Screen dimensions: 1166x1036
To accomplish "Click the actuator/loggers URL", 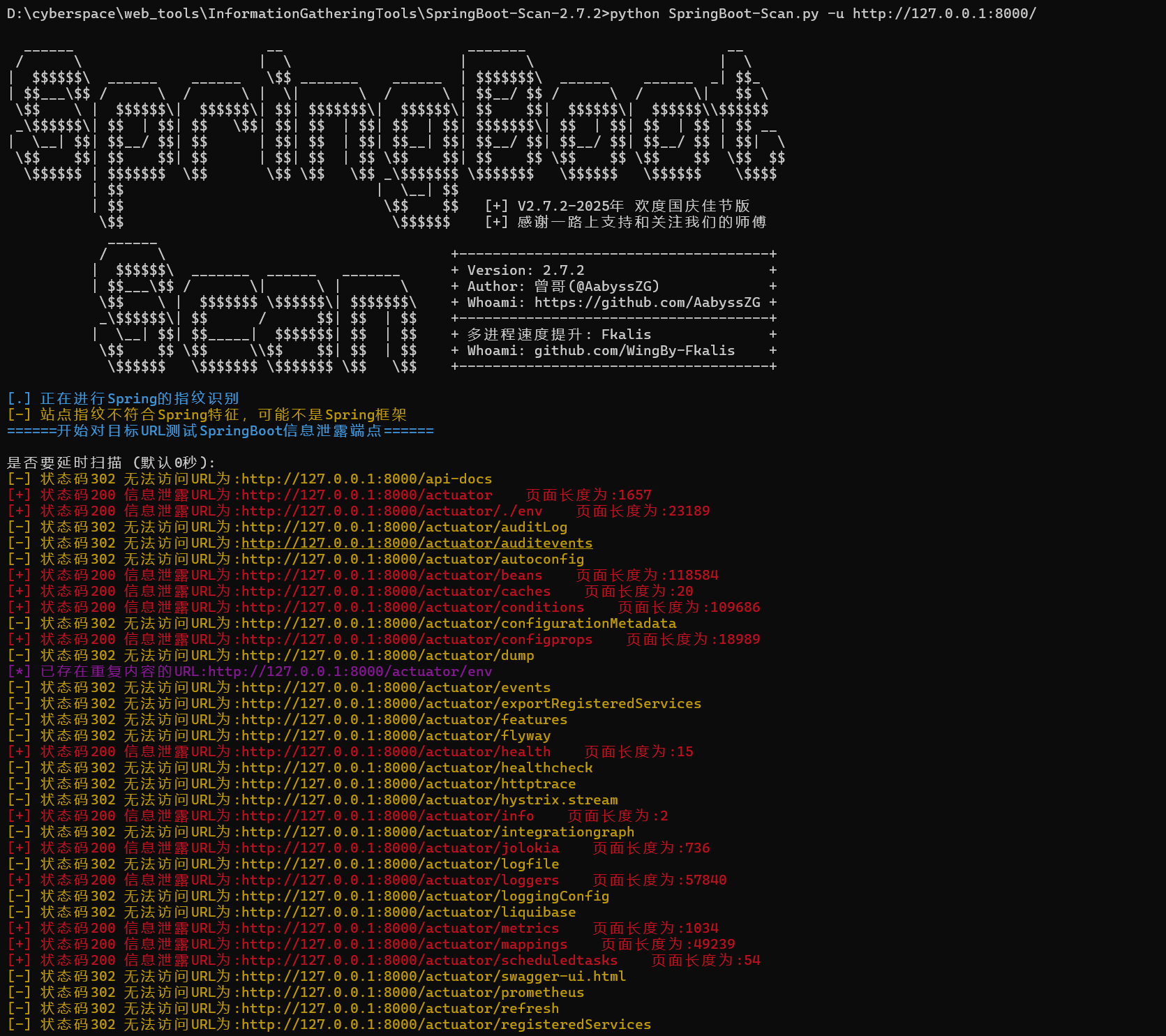I will [x=400, y=880].
